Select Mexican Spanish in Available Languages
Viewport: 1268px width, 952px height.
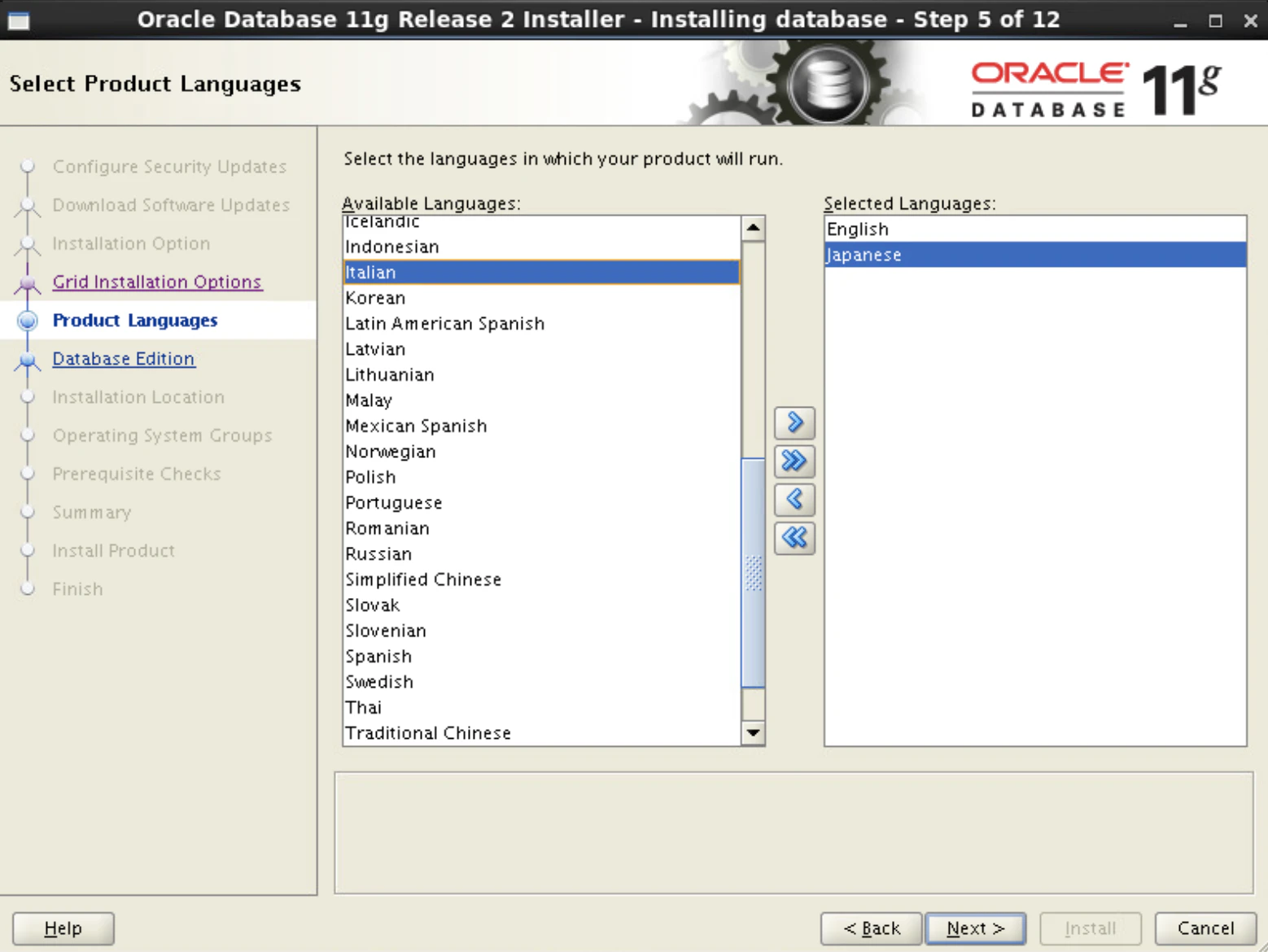[542, 426]
